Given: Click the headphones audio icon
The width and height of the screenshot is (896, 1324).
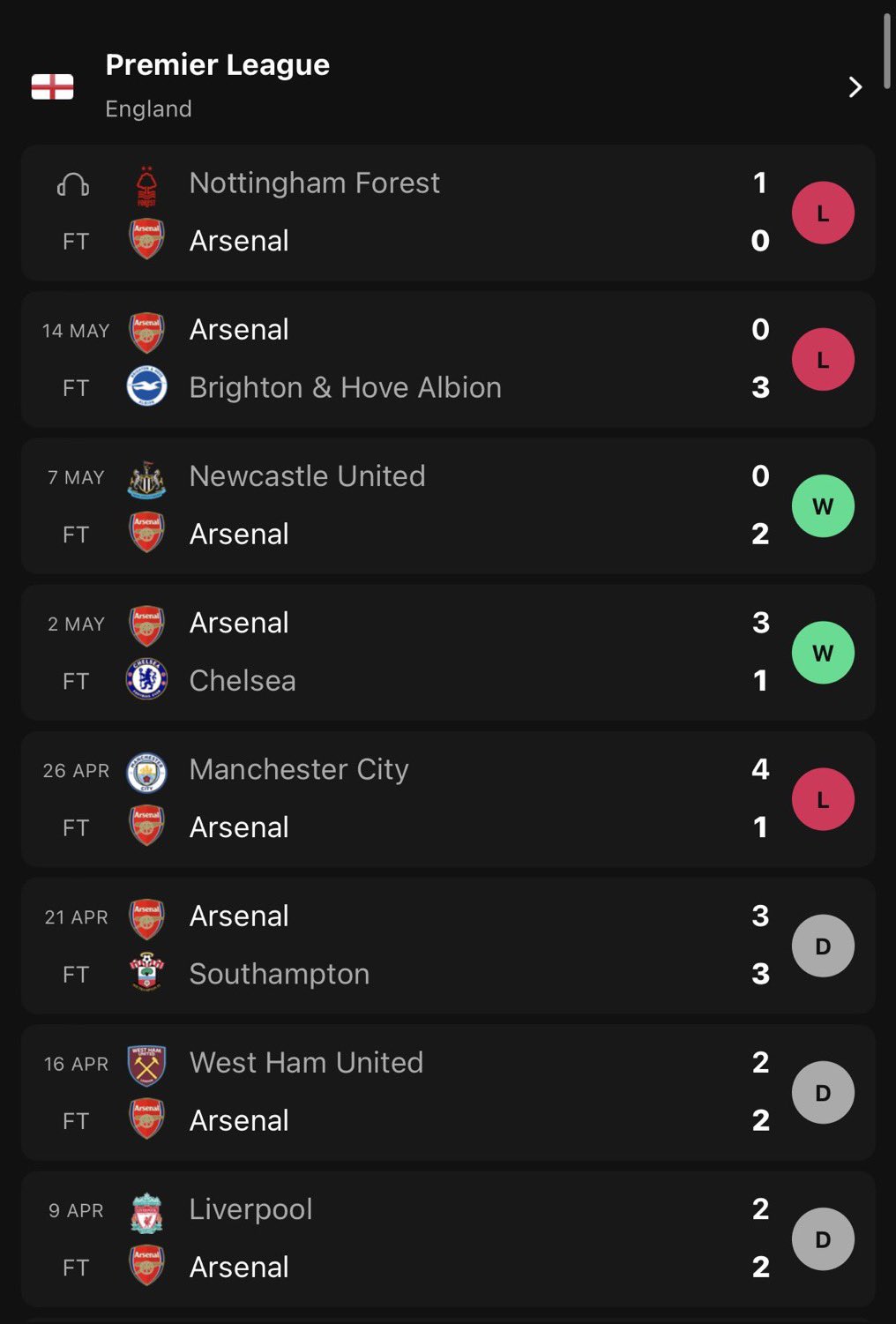Looking at the screenshot, I should click(x=73, y=184).
